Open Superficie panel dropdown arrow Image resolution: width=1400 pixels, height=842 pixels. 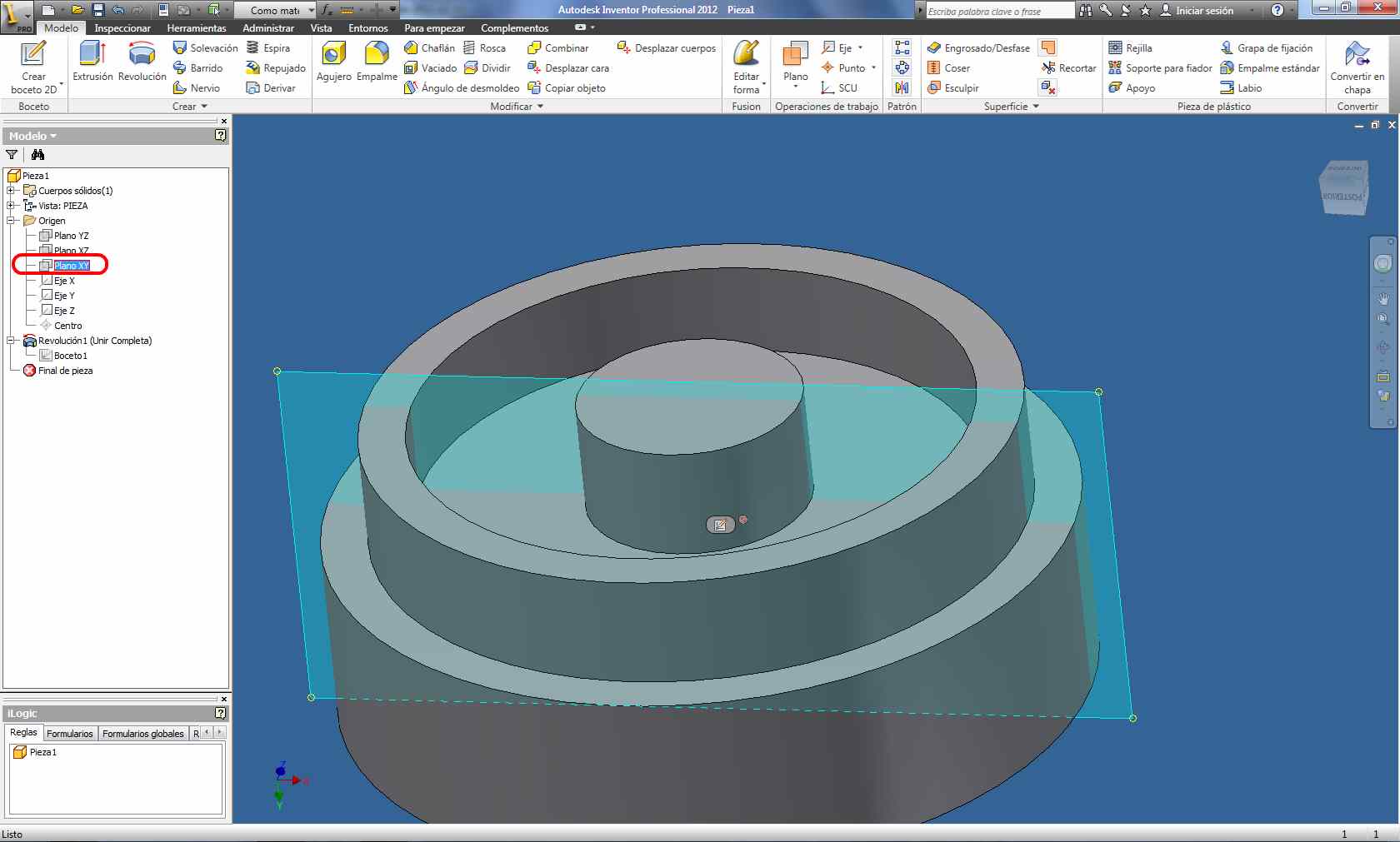click(x=1036, y=107)
